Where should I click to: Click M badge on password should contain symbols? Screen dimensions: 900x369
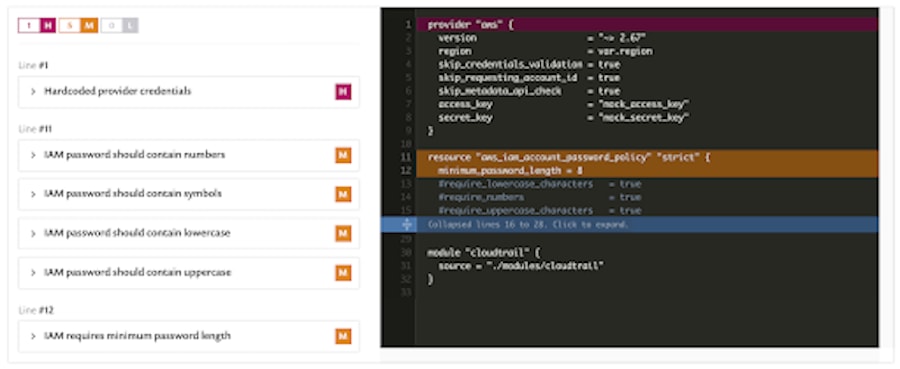[343, 195]
